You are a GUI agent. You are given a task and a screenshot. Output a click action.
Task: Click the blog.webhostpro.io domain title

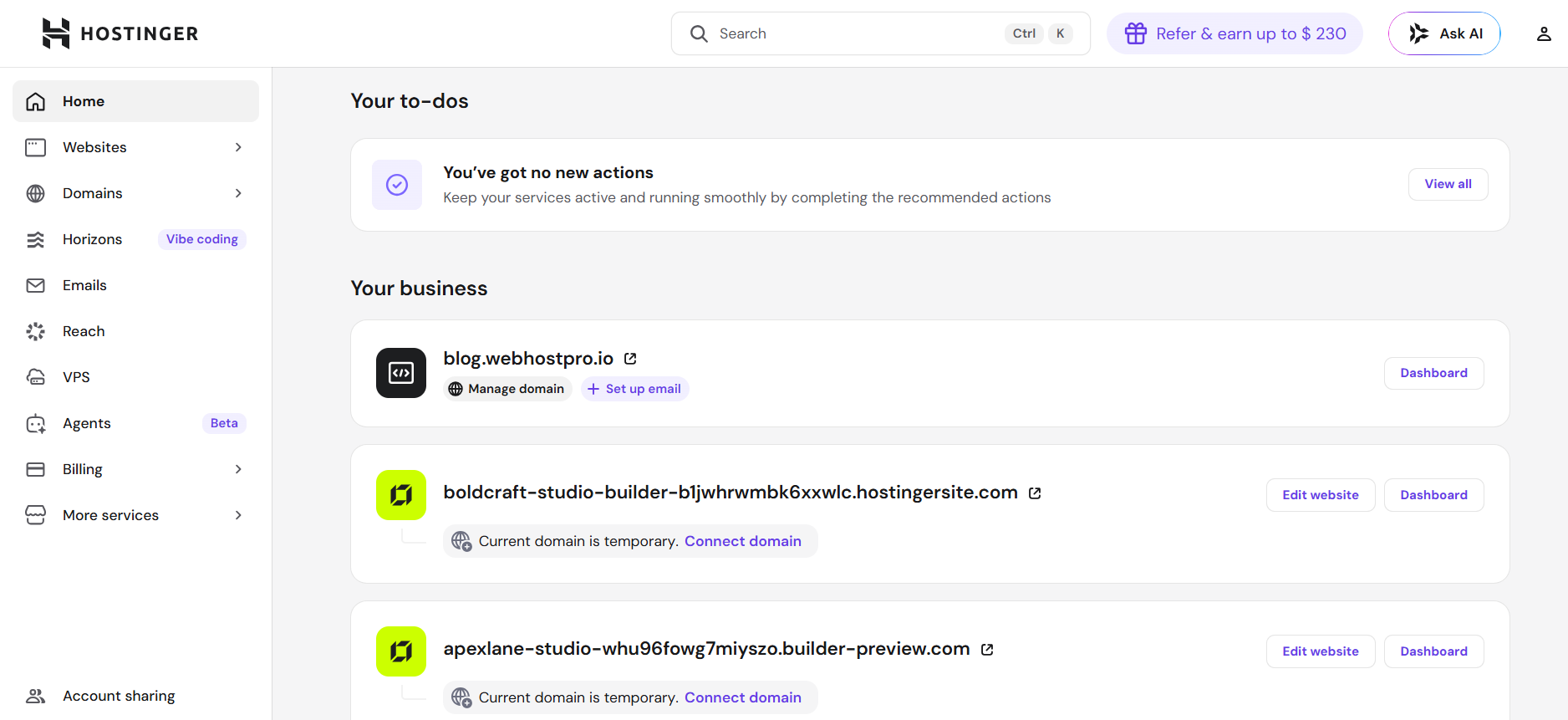528,359
